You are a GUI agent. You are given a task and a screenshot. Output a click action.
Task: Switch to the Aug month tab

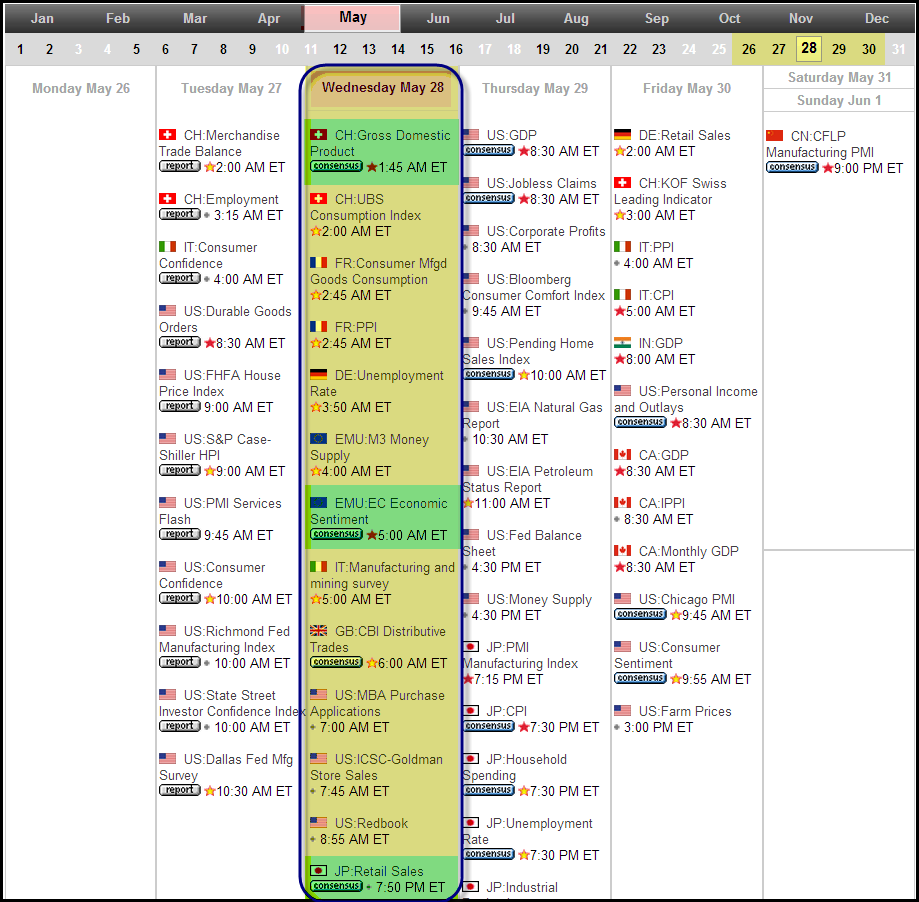(576, 18)
